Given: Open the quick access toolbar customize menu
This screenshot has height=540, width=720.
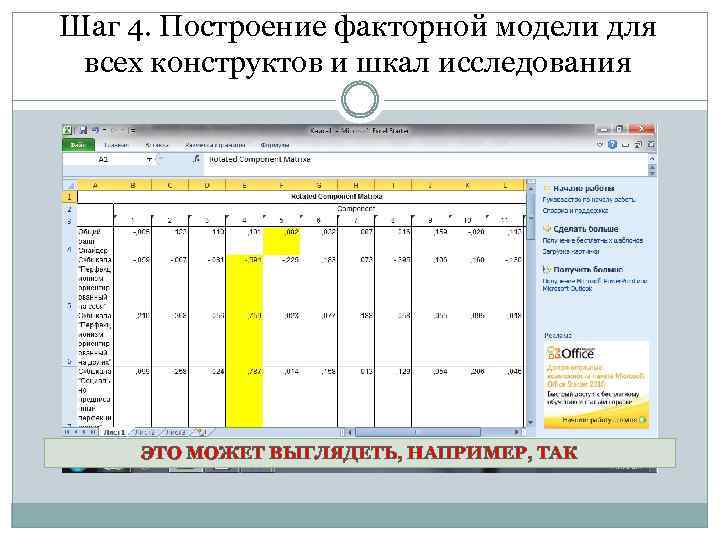Looking at the screenshot, I should coord(132,131).
